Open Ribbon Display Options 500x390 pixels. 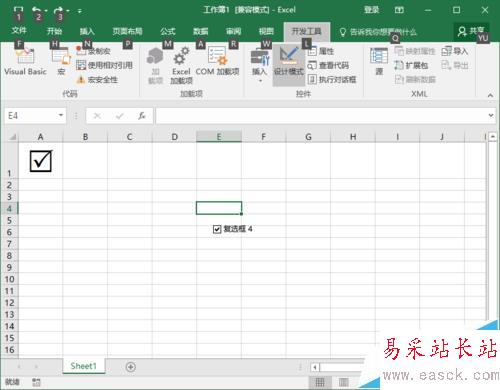399,10
